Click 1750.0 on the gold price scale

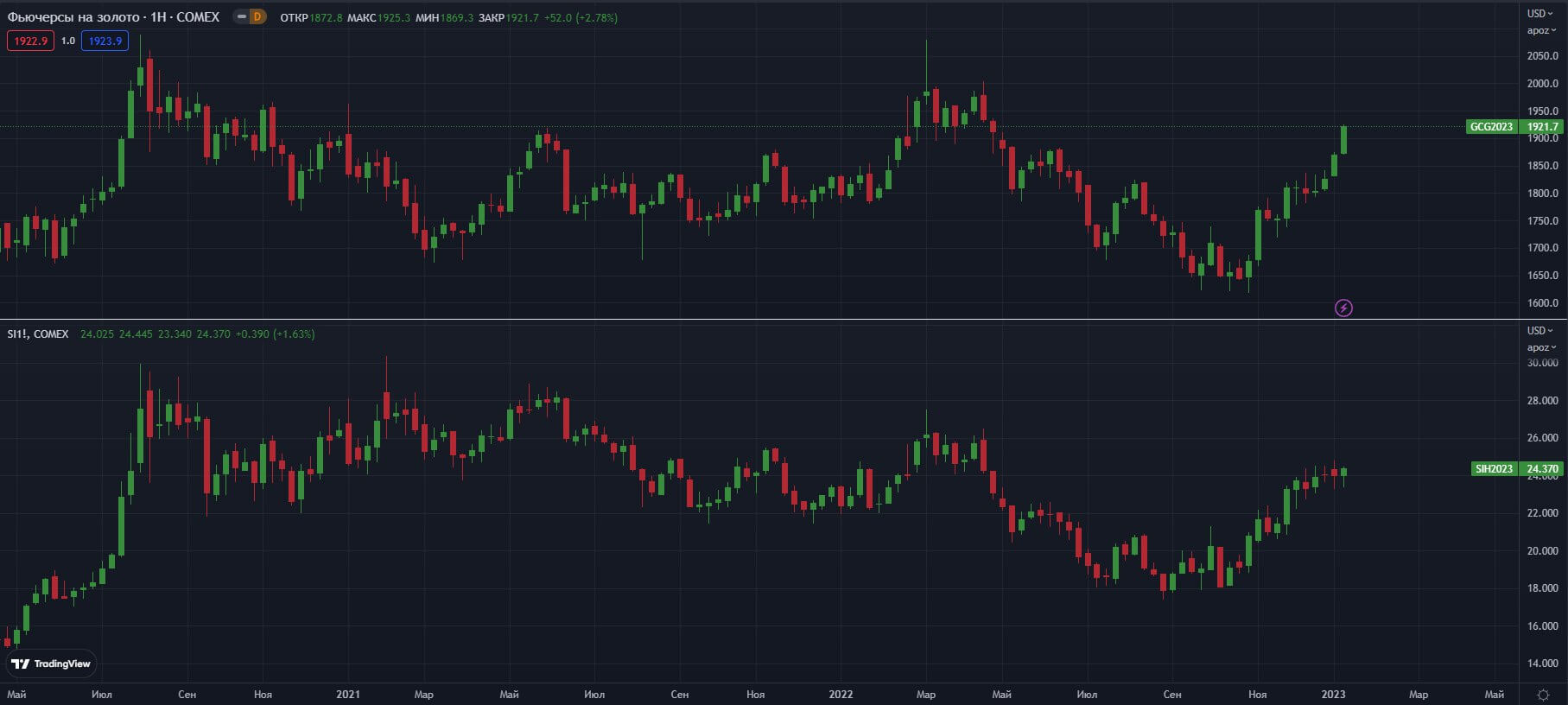[x=1542, y=221]
